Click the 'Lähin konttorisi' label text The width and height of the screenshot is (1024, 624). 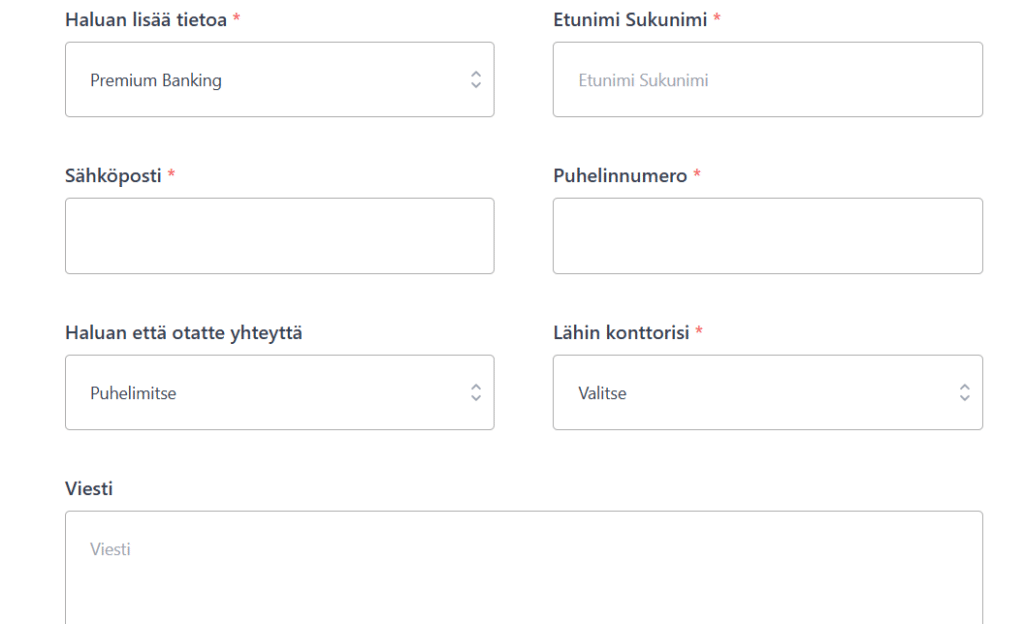pos(621,333)
